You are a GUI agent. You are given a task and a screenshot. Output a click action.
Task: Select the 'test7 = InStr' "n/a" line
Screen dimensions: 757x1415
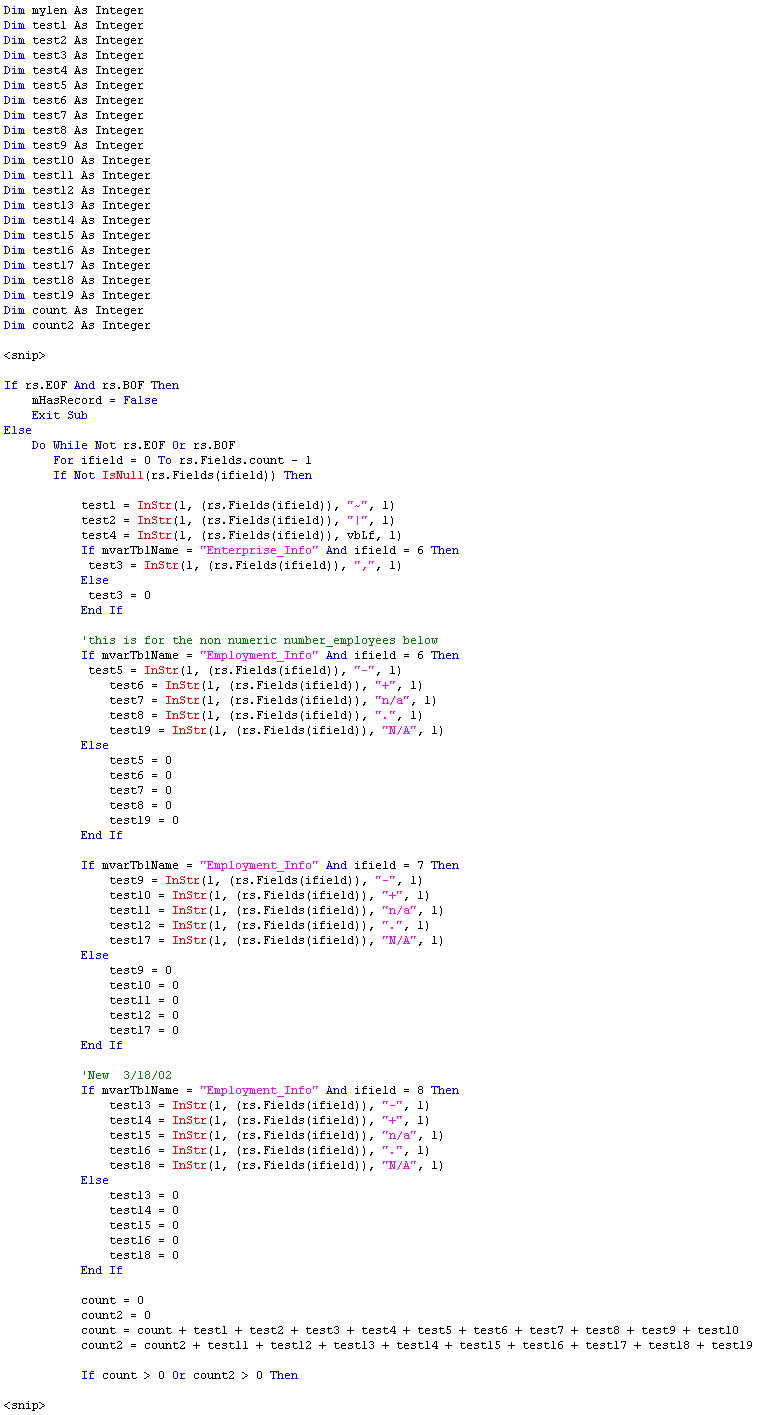point(273,700)
